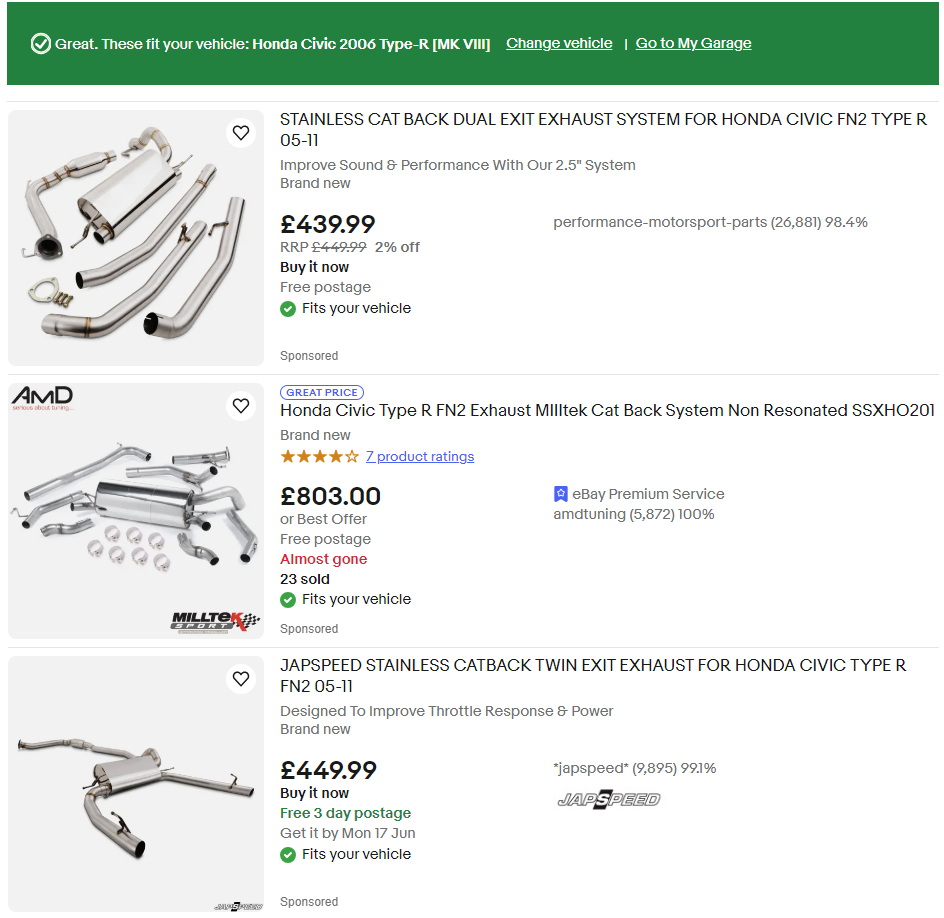View Japspeed twin exit exhaust product image

pos(136,784)
